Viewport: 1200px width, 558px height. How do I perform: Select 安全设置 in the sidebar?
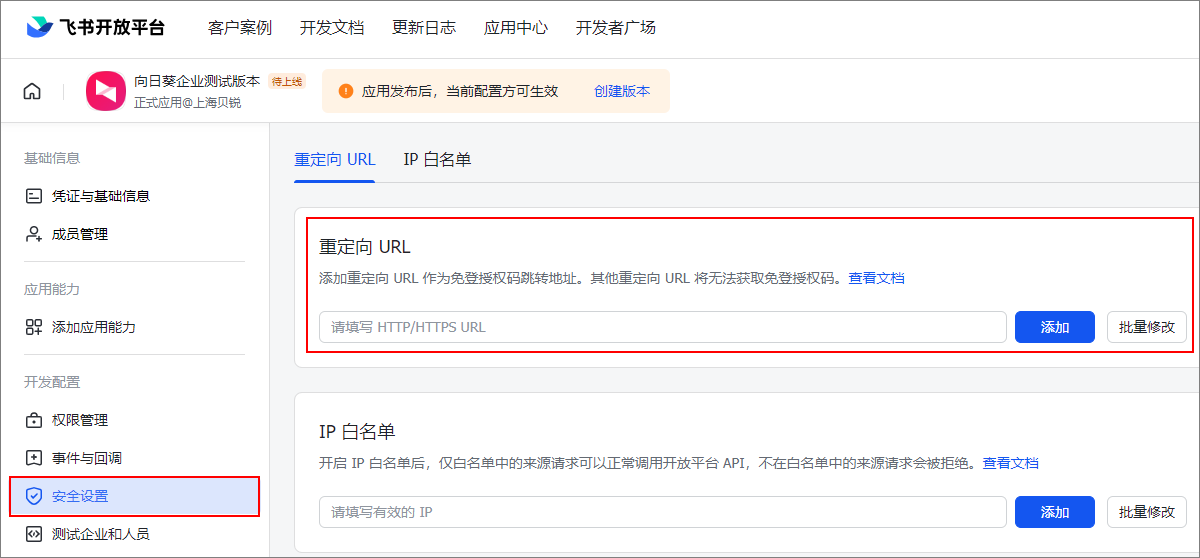(134, 496)
